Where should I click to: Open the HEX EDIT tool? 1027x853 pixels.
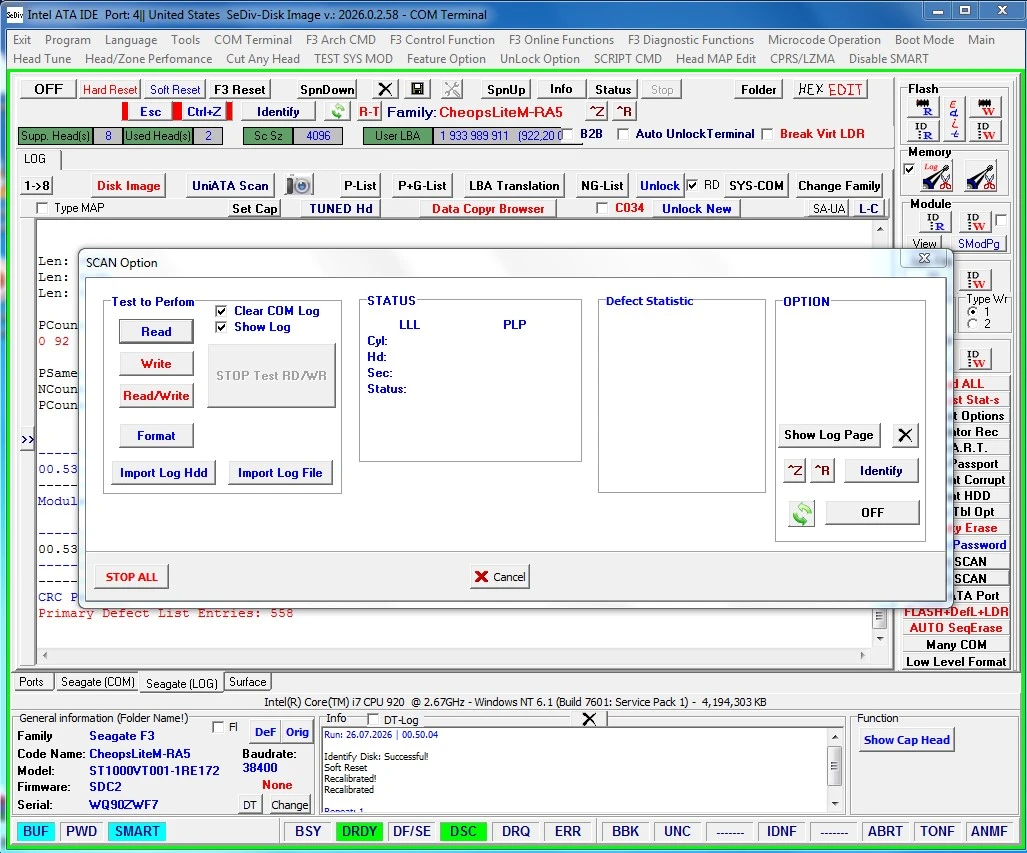pos(831,89)
